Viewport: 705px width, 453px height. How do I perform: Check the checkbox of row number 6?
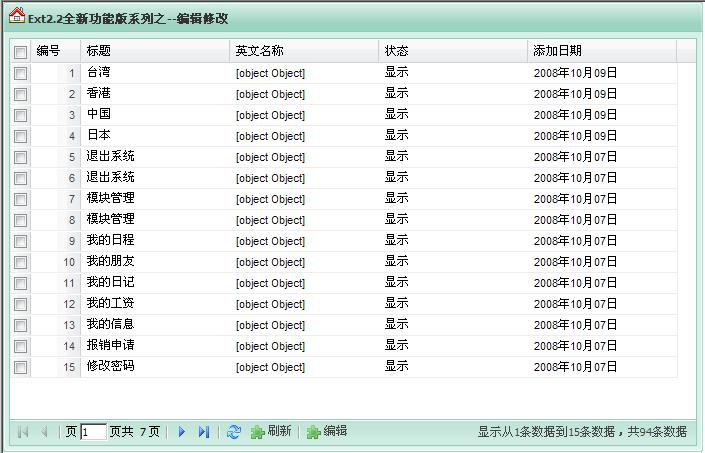20,178
